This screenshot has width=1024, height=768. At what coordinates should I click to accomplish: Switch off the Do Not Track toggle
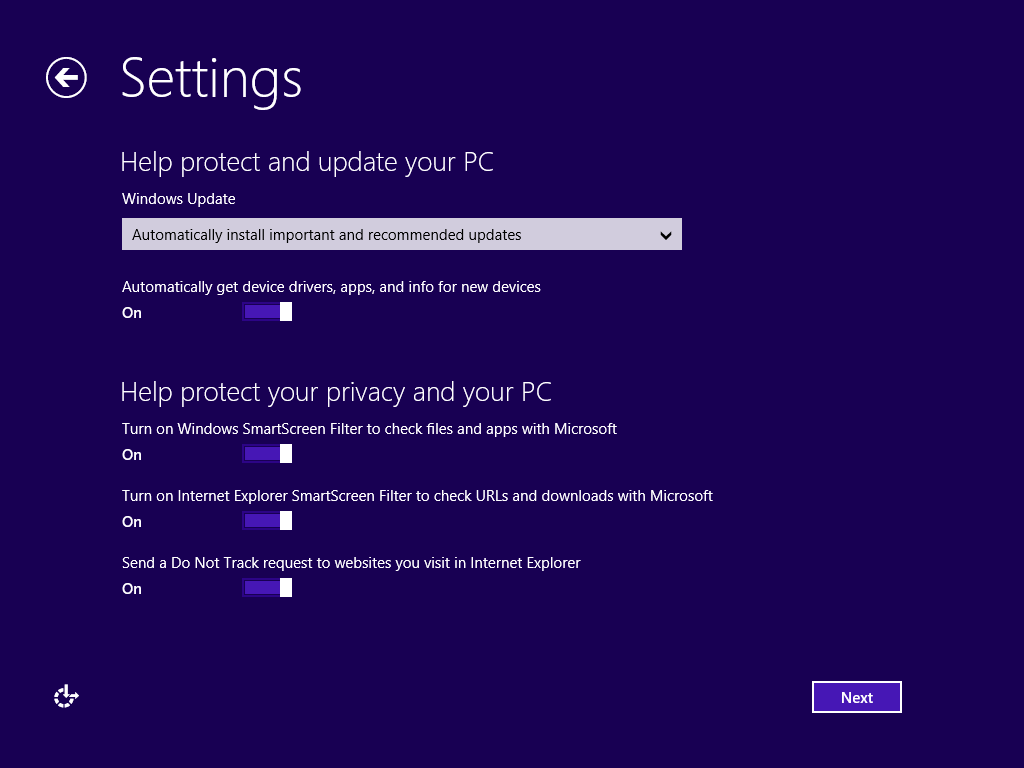(267, 588)
